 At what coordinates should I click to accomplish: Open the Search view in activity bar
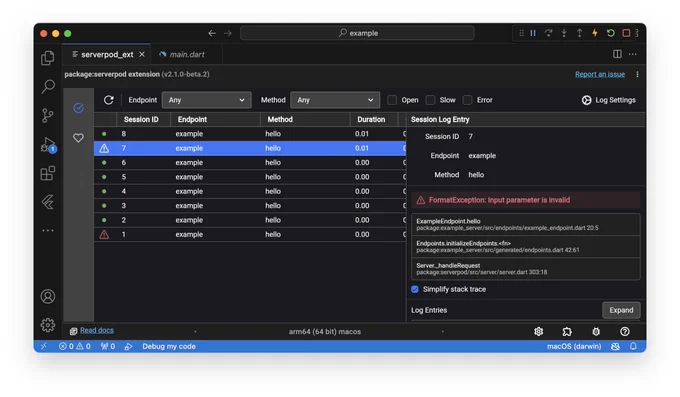(48, 86)
